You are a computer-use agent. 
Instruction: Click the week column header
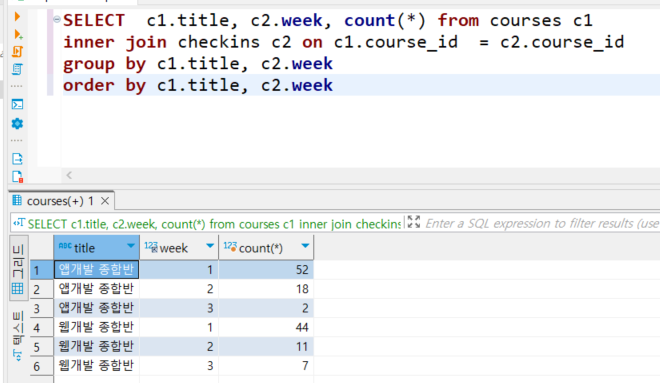click(179, 248)
